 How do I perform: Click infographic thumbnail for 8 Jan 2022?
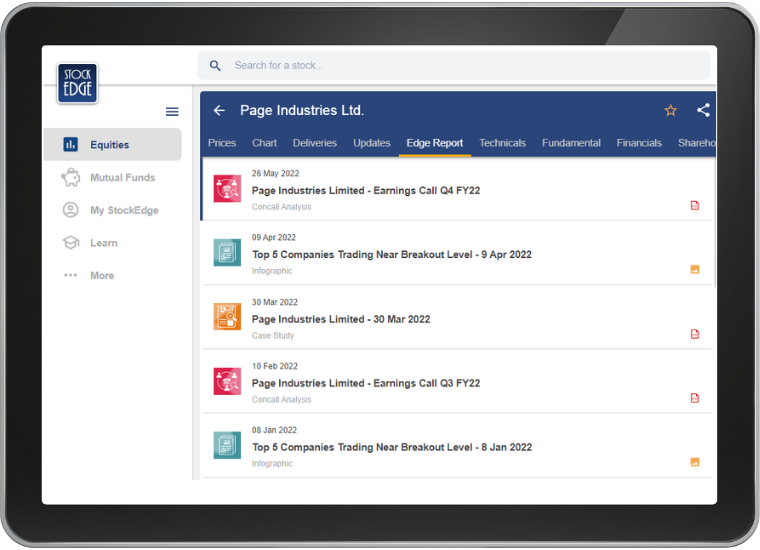pyautogui.click(x=227, y=445)
